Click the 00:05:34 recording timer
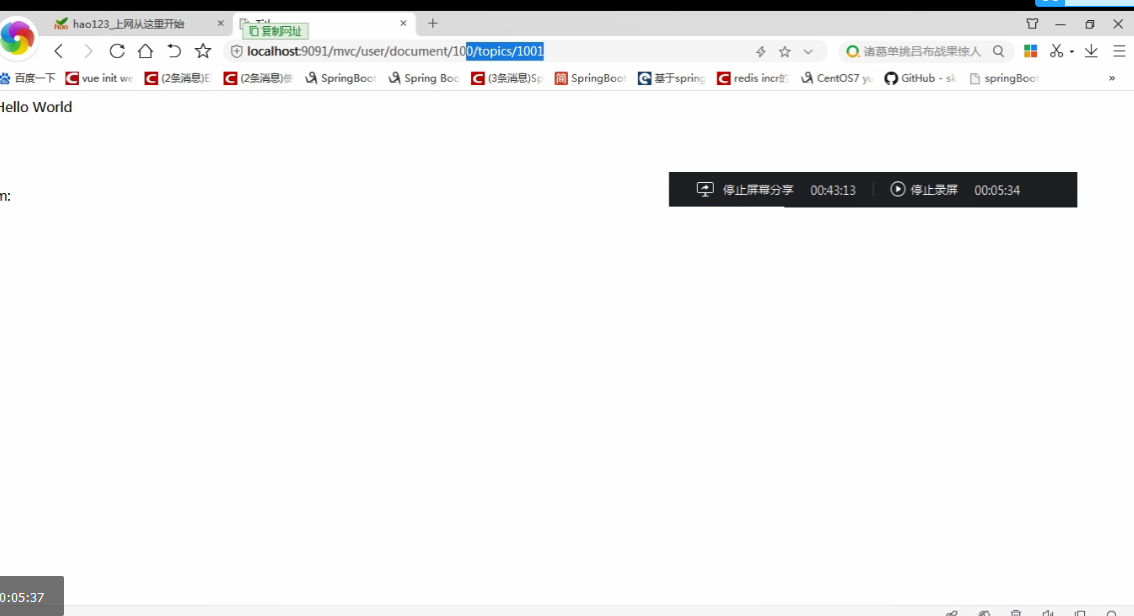Screen dimensions: 1134x616 coord(997,190)
